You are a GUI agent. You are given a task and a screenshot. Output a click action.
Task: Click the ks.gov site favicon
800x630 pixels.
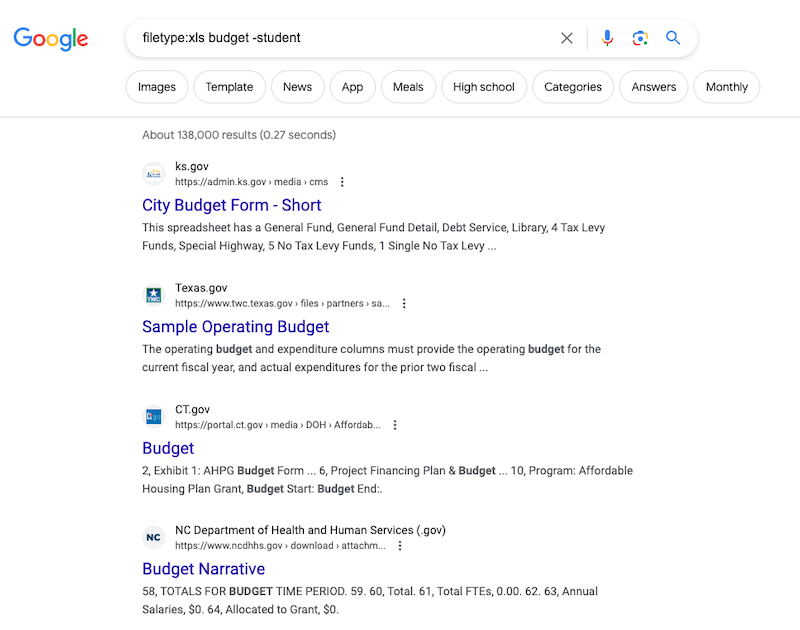pos(154,173)
